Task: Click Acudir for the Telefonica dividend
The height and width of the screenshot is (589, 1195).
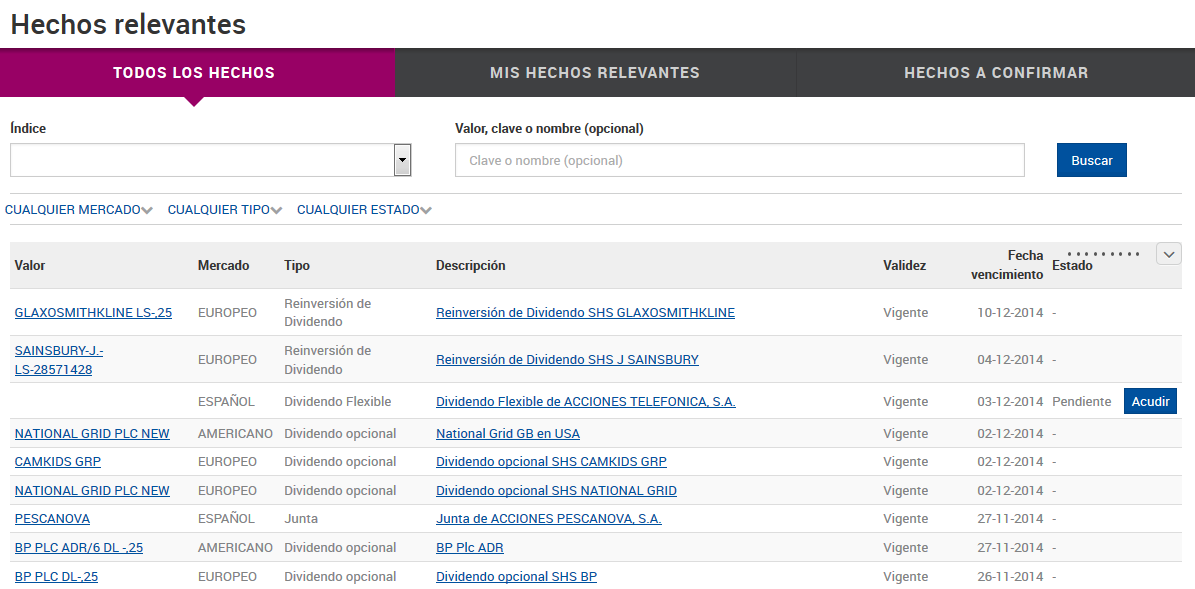Action: tap(1150, 402)
